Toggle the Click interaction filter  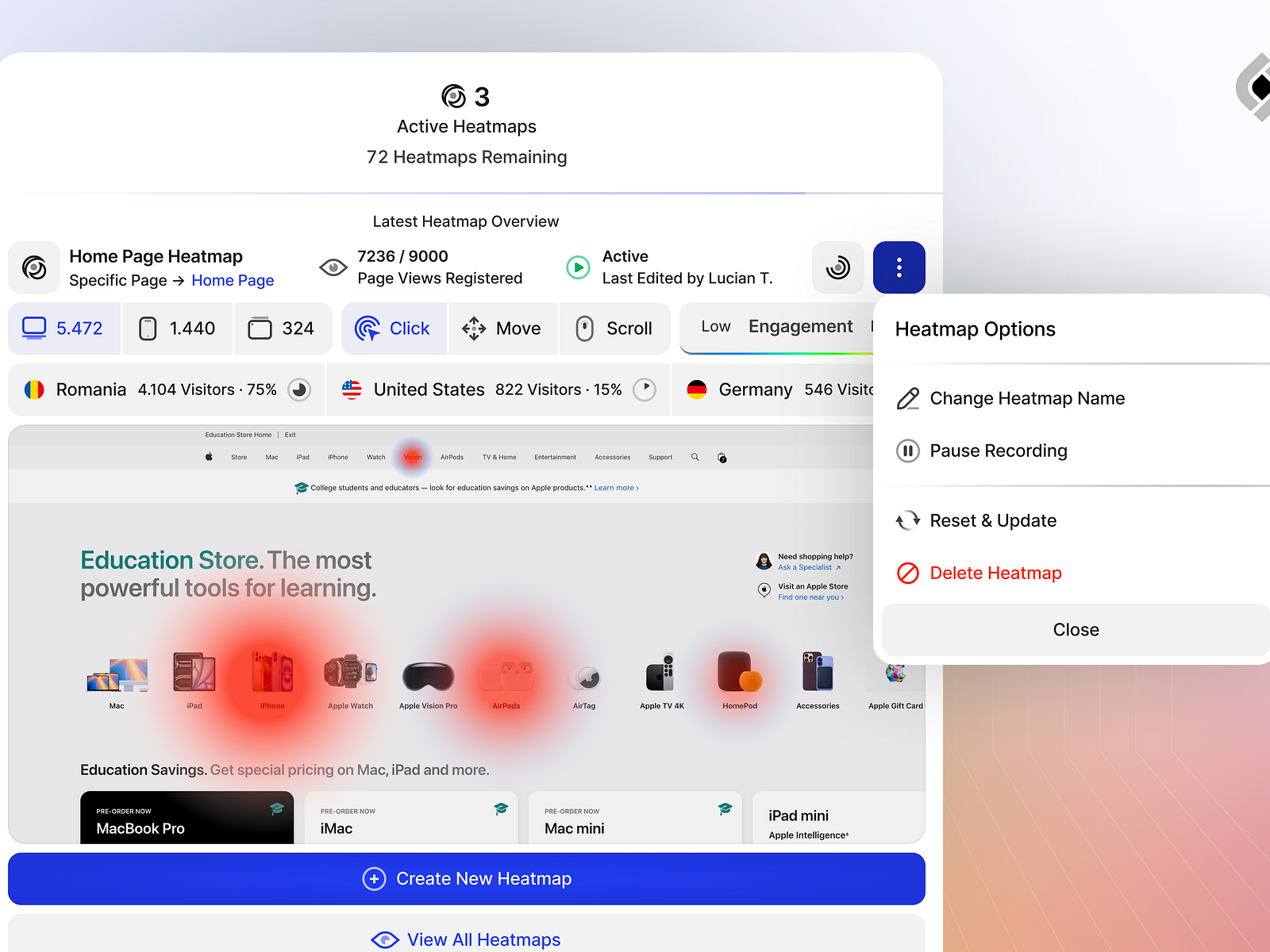(394, 328)
